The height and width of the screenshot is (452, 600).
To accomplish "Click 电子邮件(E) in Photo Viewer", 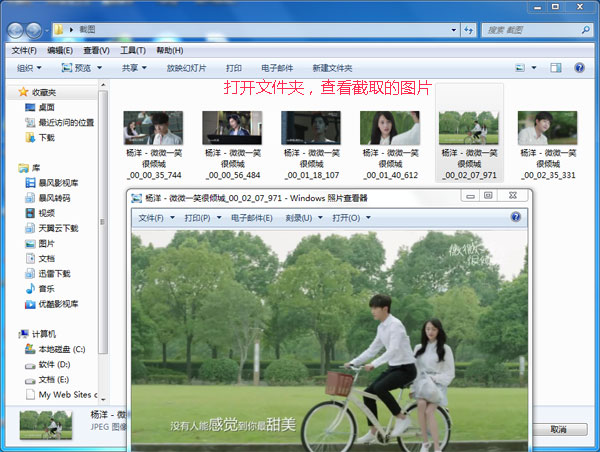I will (252, 218).
